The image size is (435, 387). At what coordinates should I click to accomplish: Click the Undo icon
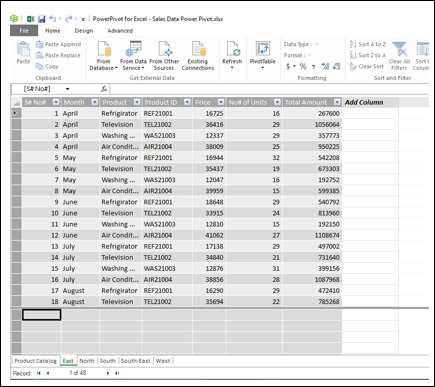[x=53, y=19]
